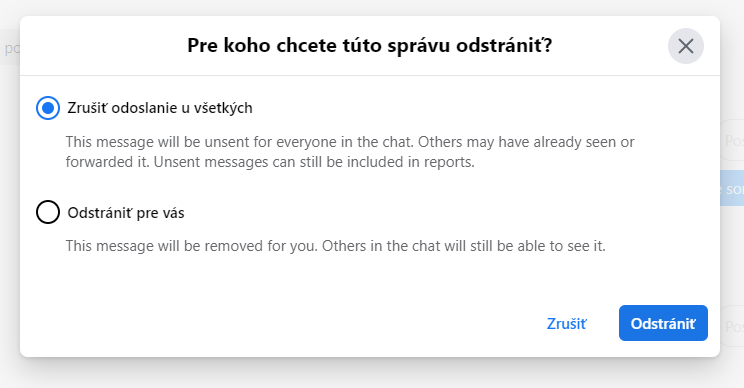
Task: Click the dialog title Pre koho chcete túto správu odstrániť
Action: pos(370,46)
